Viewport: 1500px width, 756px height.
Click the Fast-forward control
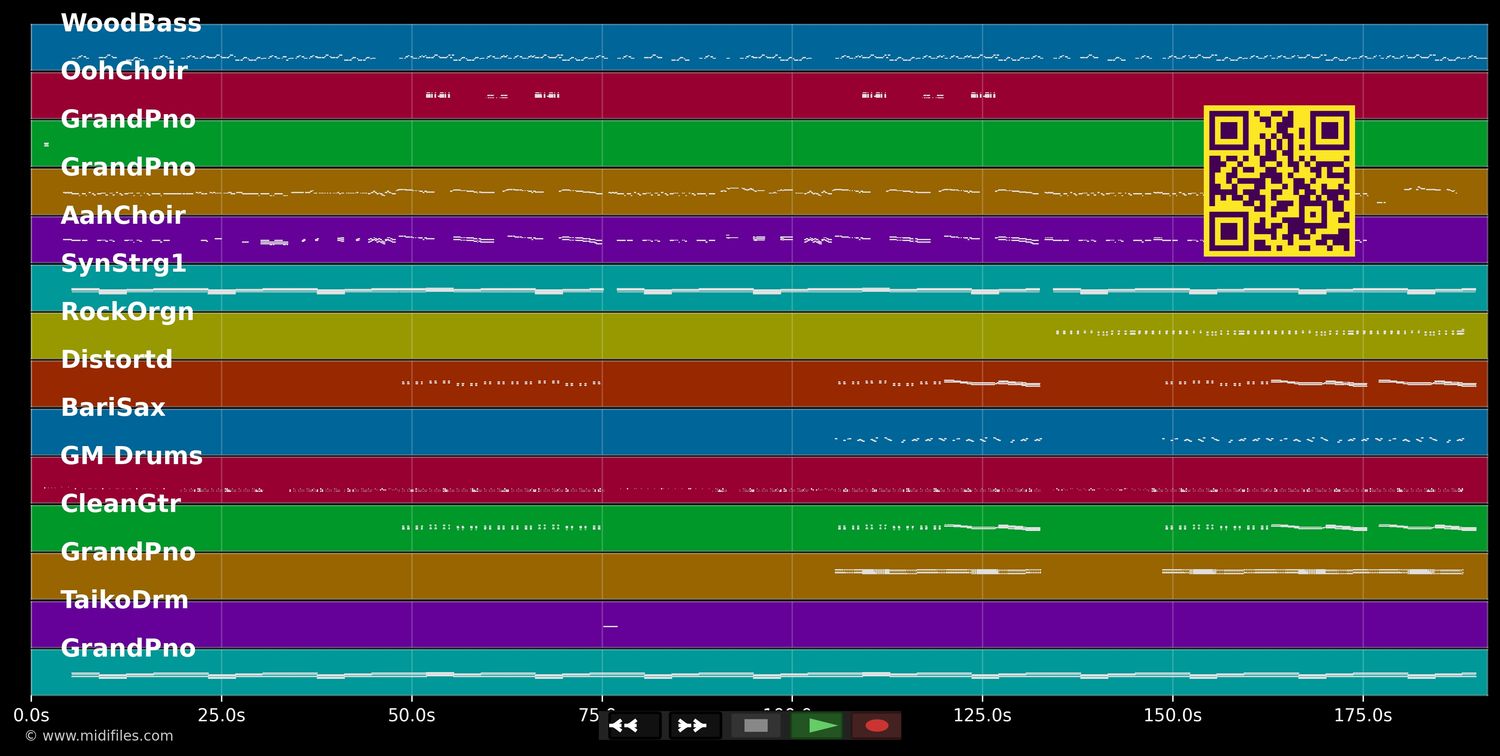coord(692,725)
